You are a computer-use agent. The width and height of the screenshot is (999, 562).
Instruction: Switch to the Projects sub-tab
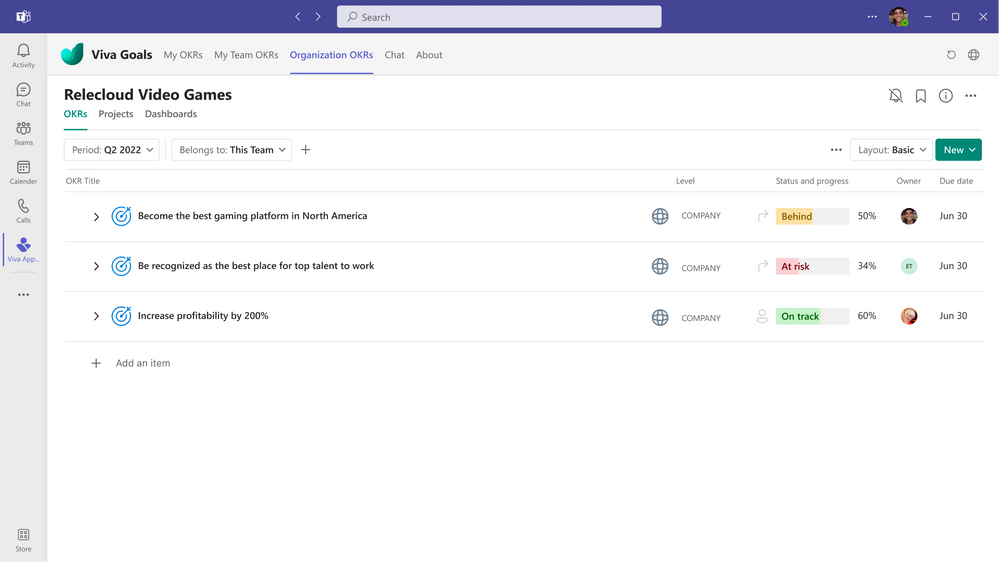[x=116, y=114]
